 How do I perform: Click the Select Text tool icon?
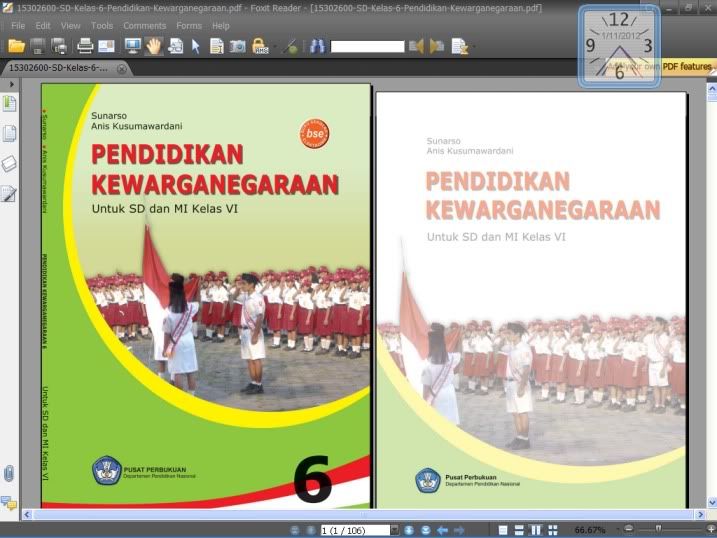(x=176, y=46)
